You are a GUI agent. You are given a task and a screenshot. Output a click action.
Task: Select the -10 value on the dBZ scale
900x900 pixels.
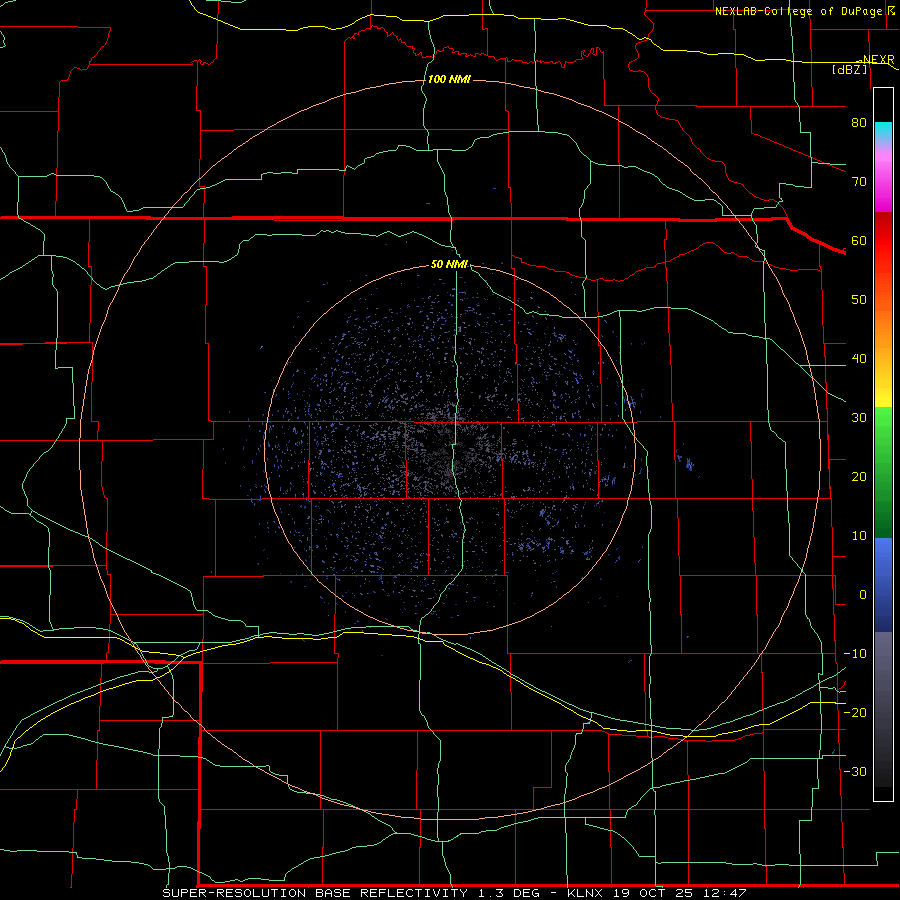click(855, 654)
